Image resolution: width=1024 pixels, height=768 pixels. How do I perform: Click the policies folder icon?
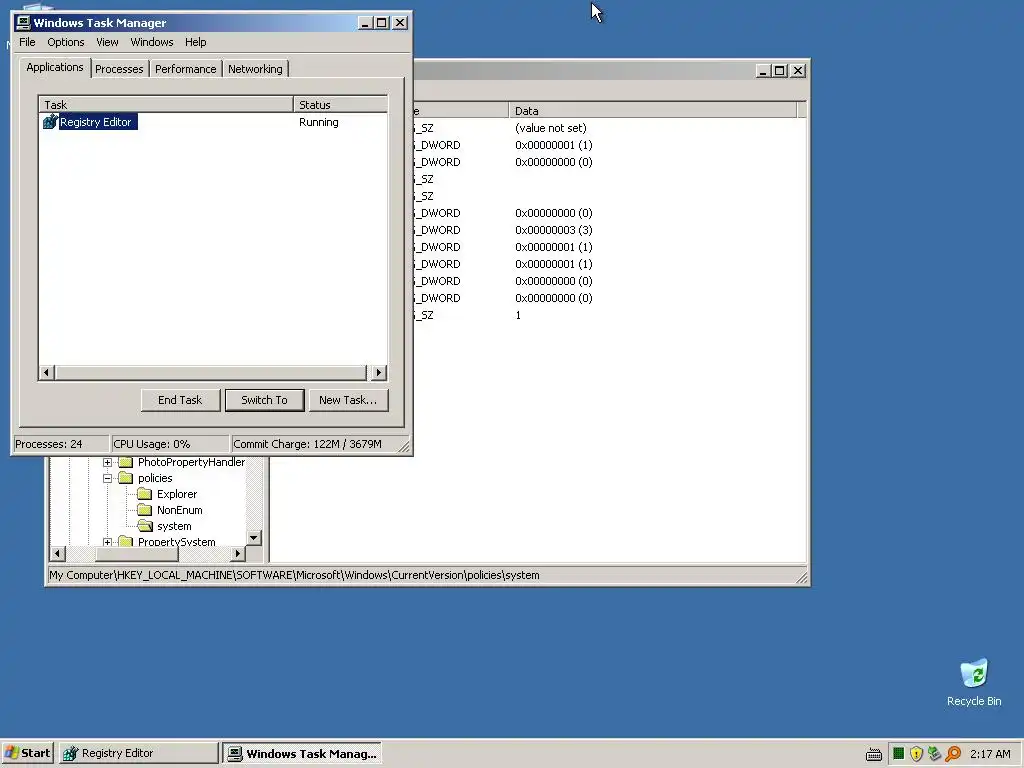(125, 478)
